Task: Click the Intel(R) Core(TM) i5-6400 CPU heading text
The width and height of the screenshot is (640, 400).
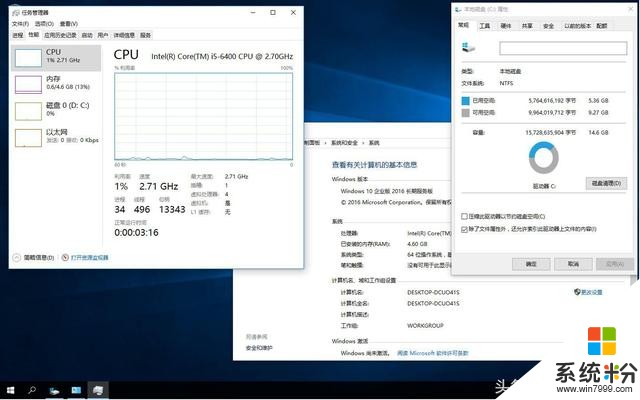Action: [x=222, y=56]
